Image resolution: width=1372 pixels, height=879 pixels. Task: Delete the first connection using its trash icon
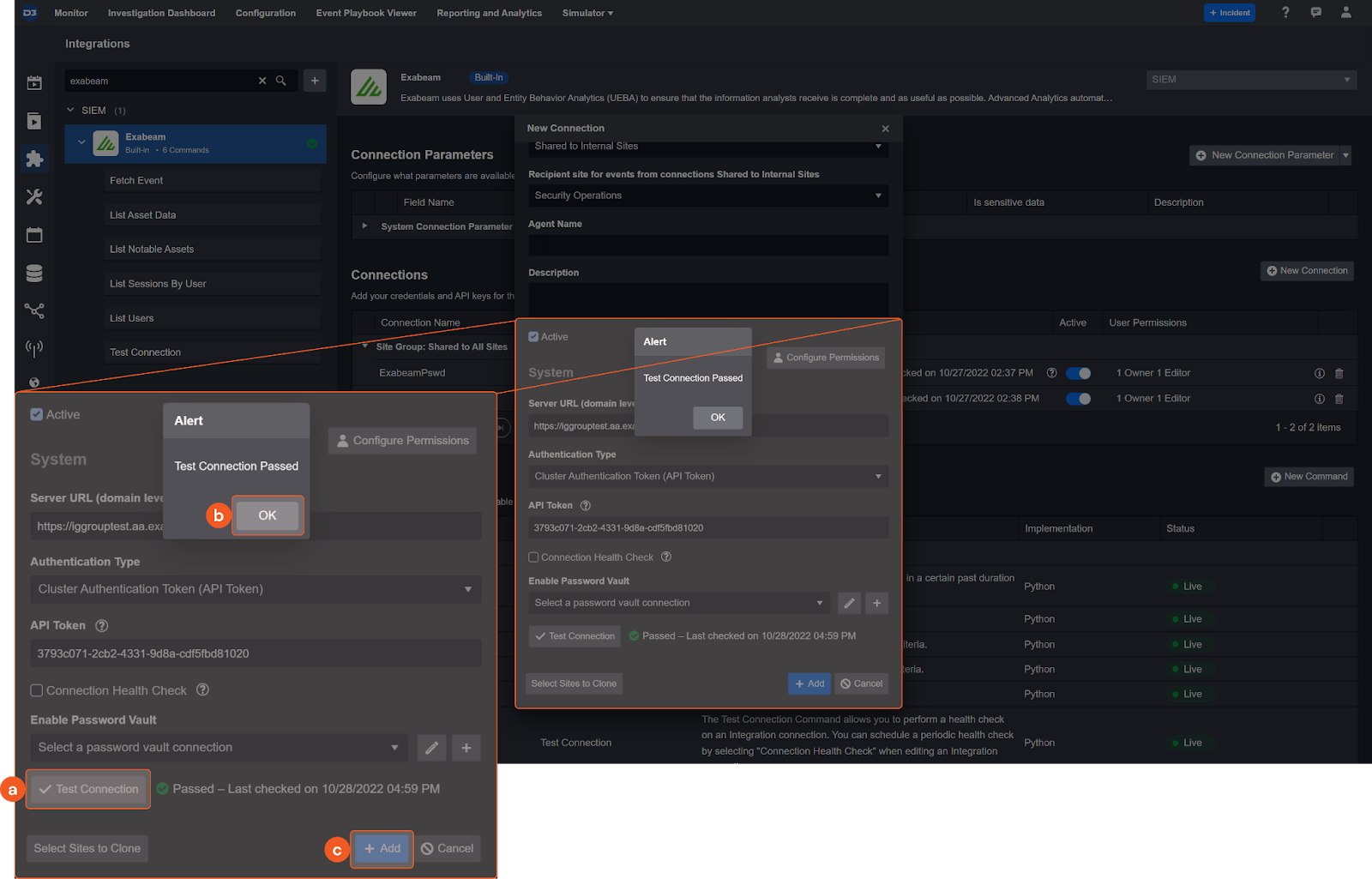[1339, 373]
